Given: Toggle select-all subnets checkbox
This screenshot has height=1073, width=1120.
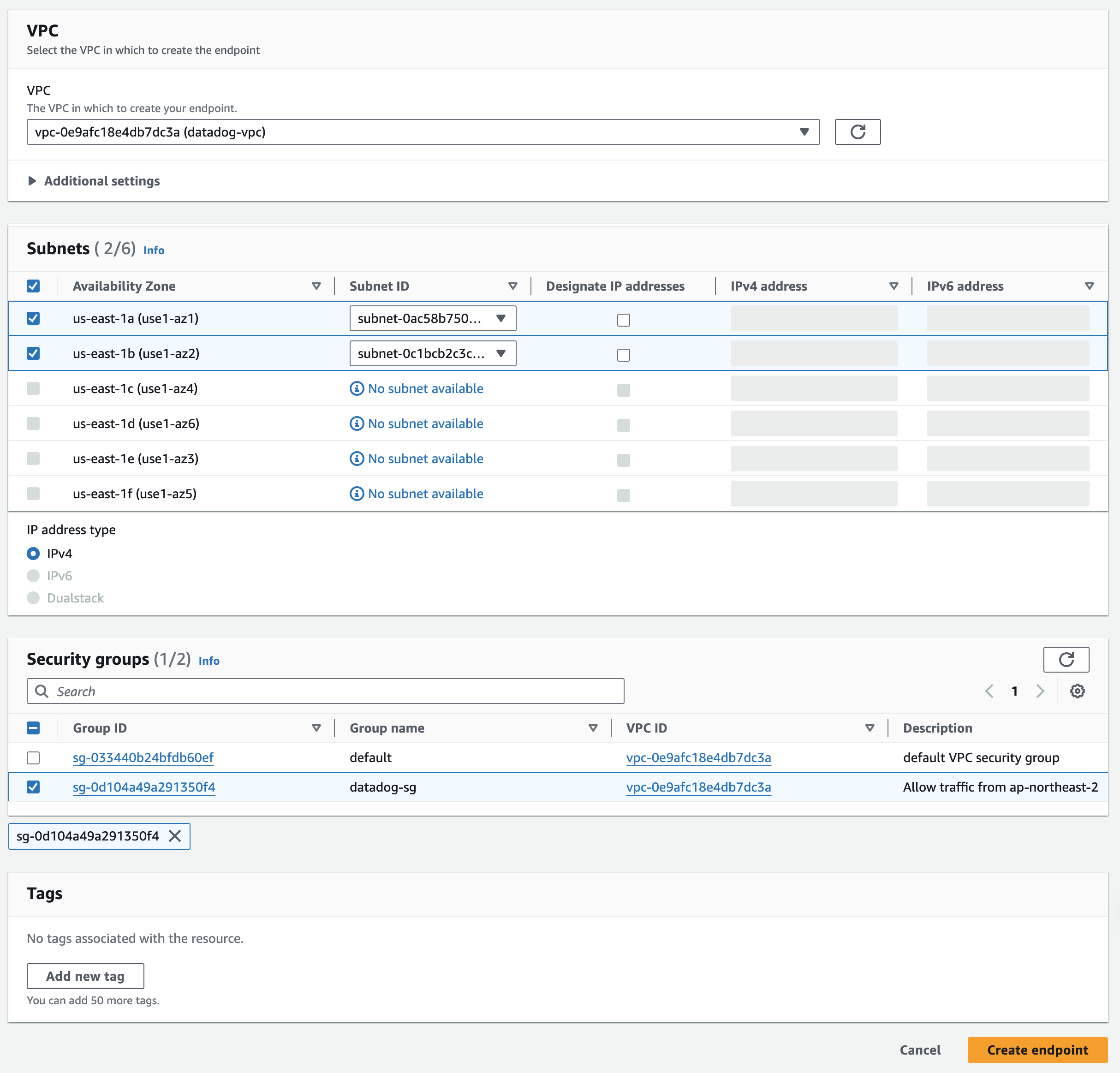Looking at the screenshot, I should pos(33,286).
